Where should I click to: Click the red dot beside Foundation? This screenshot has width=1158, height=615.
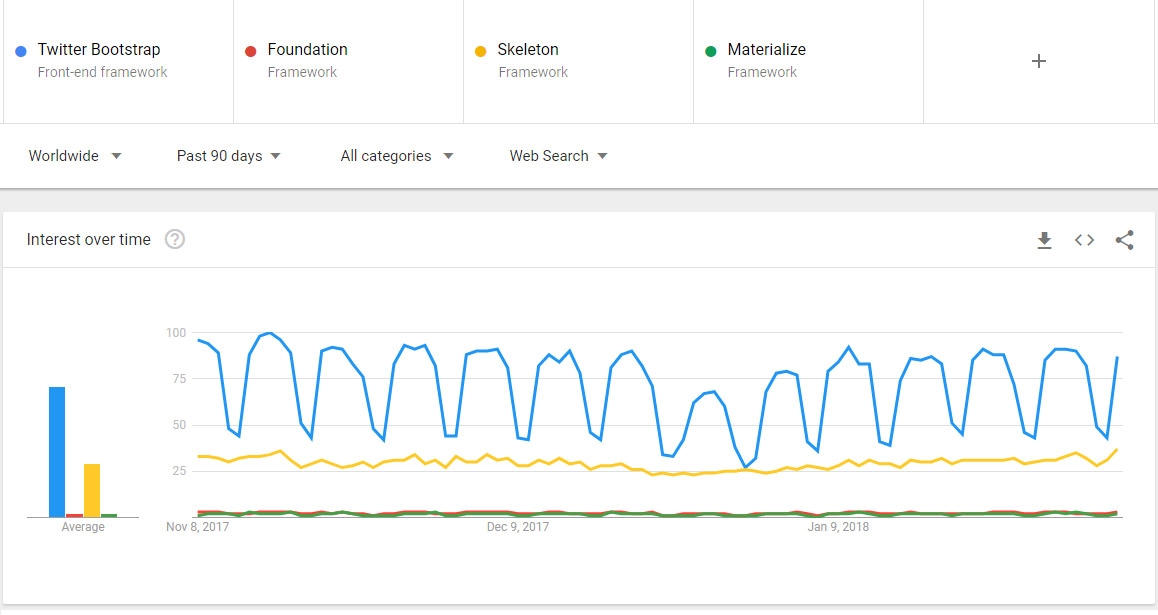[x=253, y=49]
